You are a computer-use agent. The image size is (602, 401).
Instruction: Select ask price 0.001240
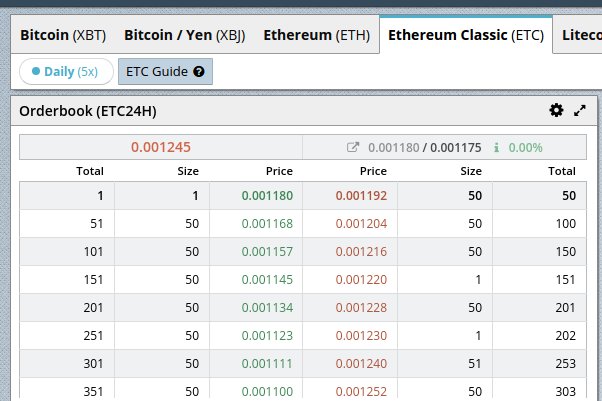pos(361,364)
